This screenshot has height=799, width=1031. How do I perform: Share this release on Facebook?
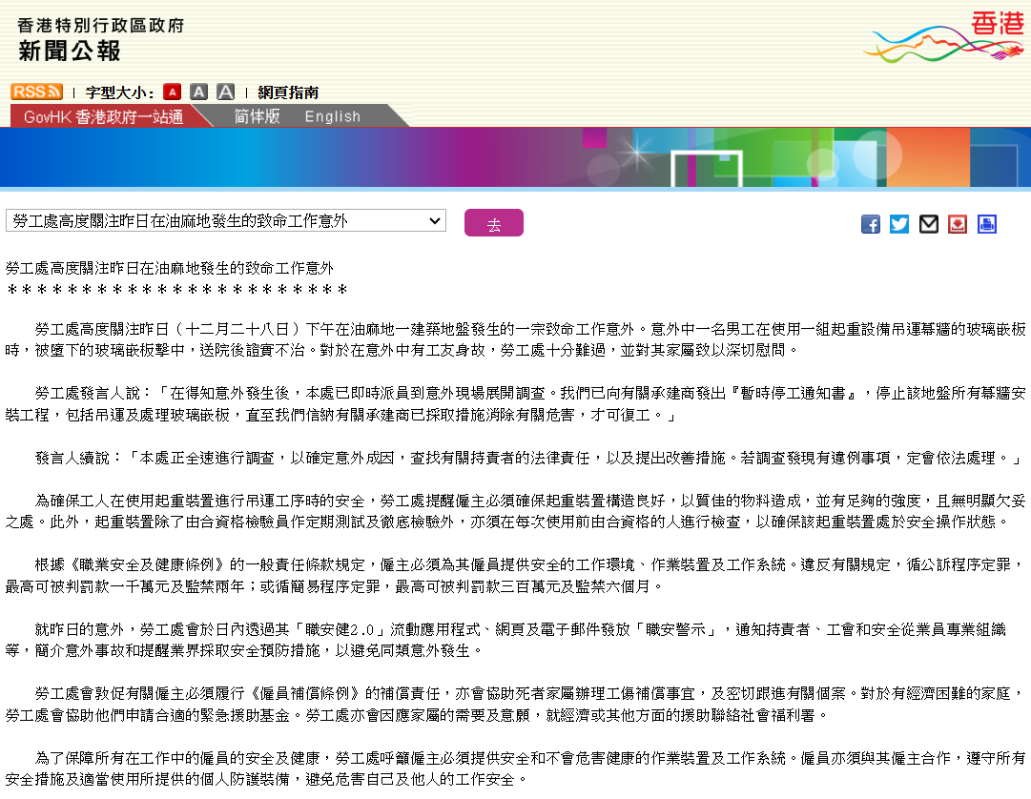click(x=871, y=224)
